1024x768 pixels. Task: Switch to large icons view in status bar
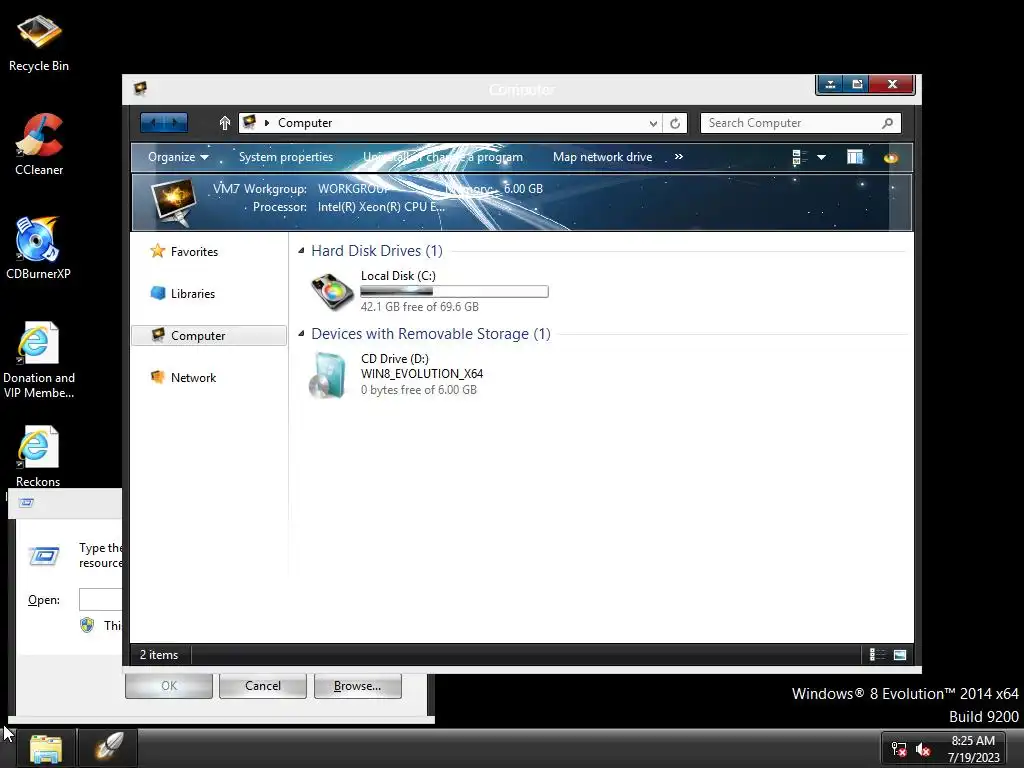(x=900, y=654)
